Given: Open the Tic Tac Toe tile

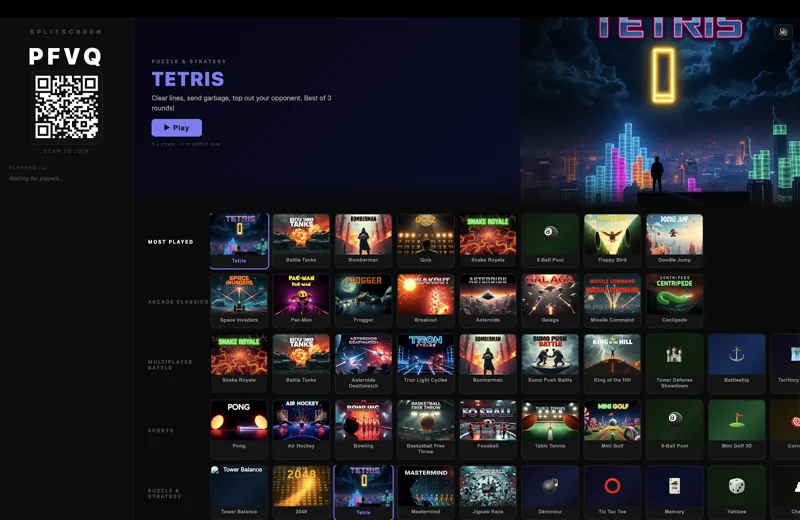Looking at the screenshot, I should [x=612, y=492].
